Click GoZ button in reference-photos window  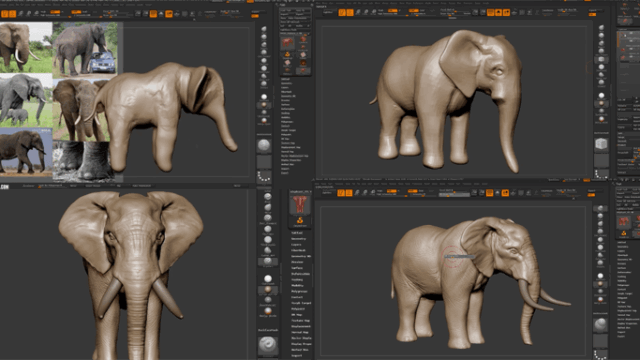pos(283,26)
